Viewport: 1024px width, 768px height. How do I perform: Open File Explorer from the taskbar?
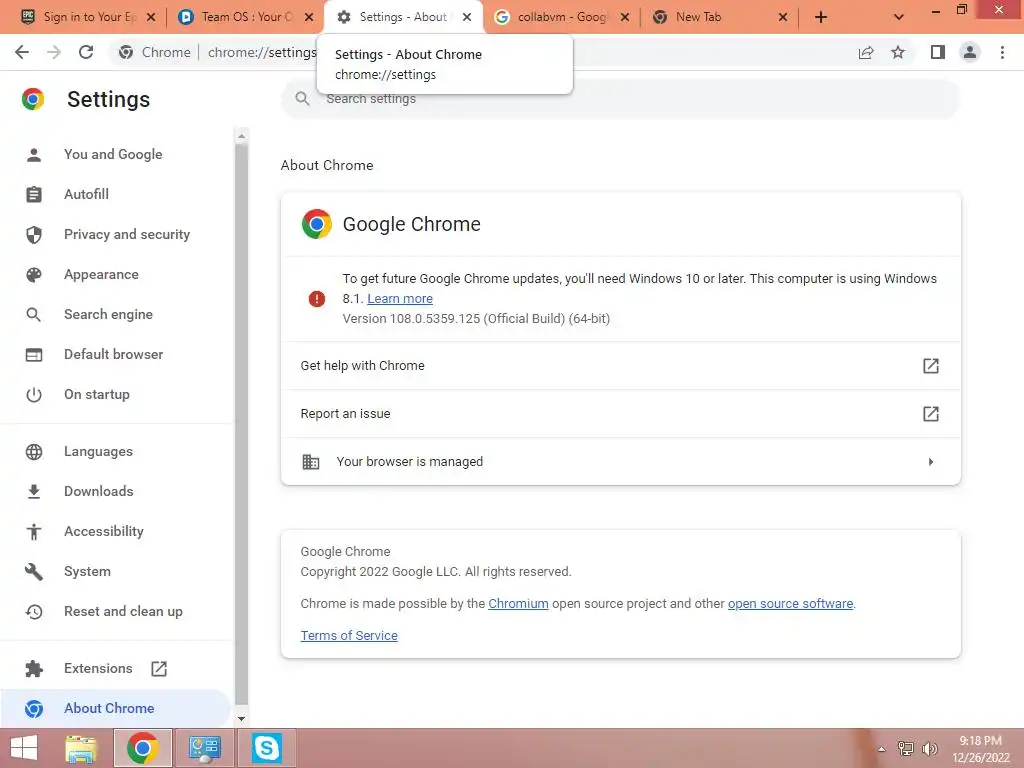82,748
